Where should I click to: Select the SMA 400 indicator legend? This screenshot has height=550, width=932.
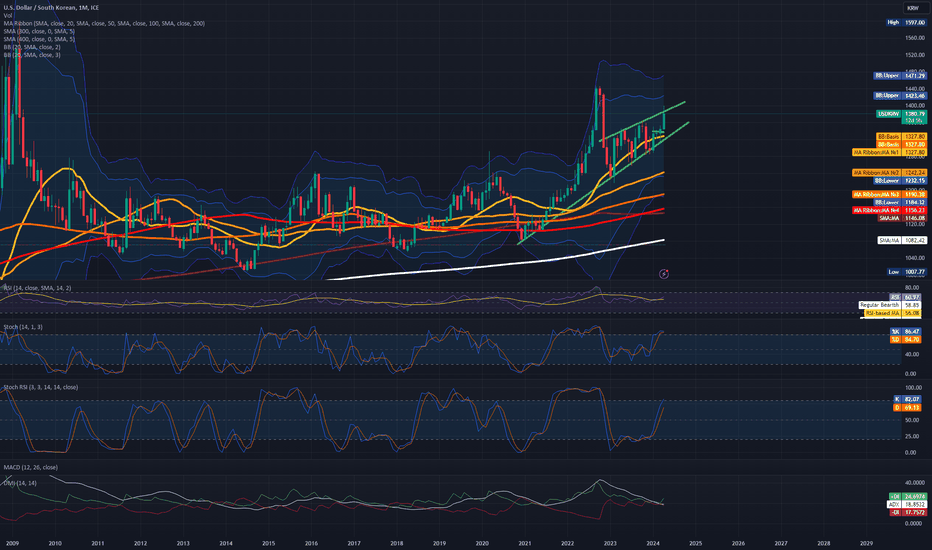point(39,39)
